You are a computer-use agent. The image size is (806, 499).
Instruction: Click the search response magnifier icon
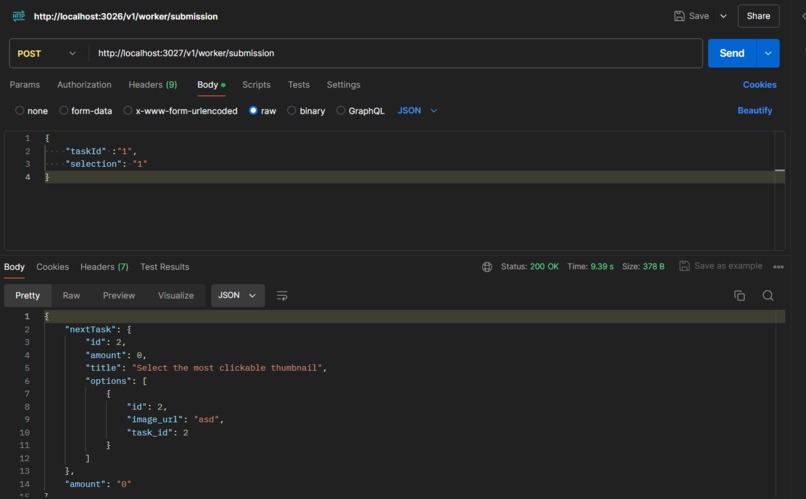click(768, 295)
